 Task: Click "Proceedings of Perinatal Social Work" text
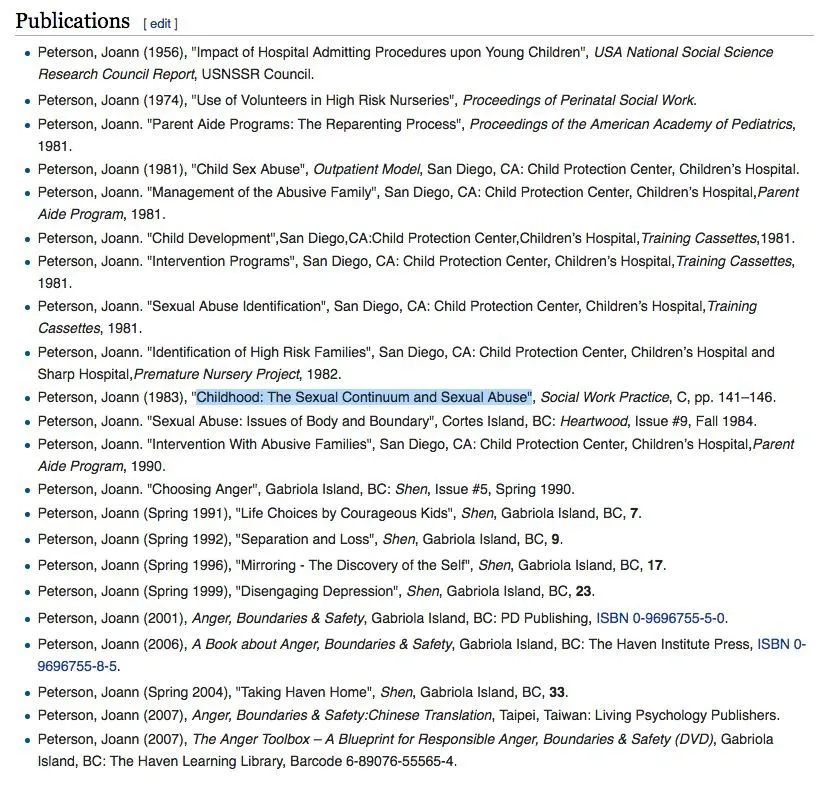click(578, 100)
